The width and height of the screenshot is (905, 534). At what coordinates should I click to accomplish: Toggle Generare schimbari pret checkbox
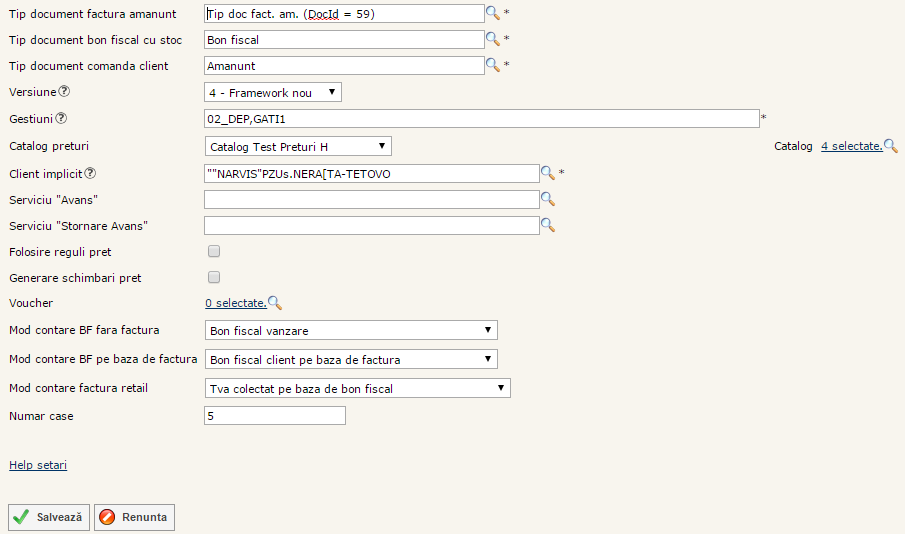click(214, 277)
